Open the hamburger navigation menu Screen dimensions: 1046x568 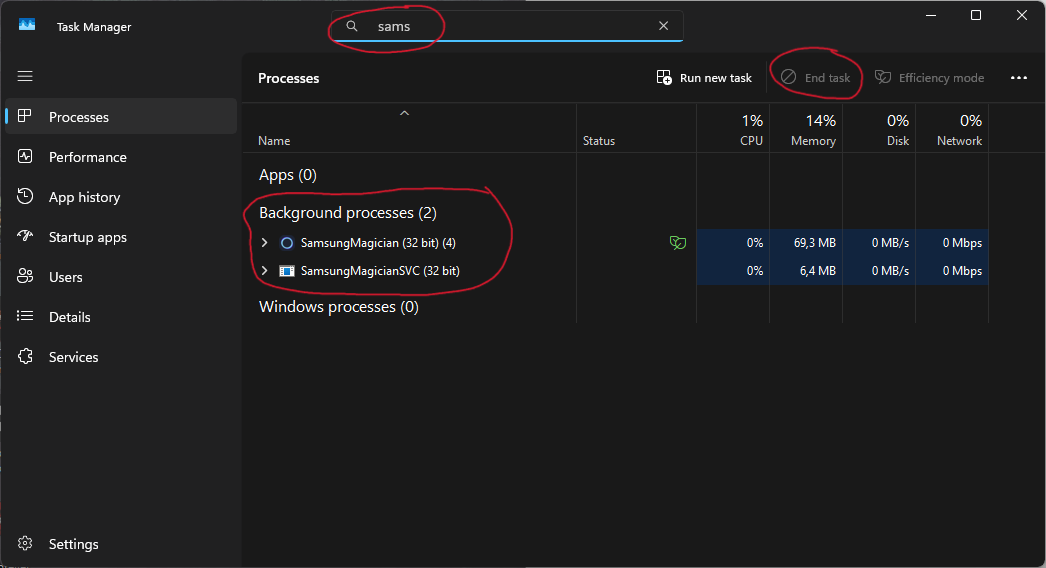pos(25,76)
